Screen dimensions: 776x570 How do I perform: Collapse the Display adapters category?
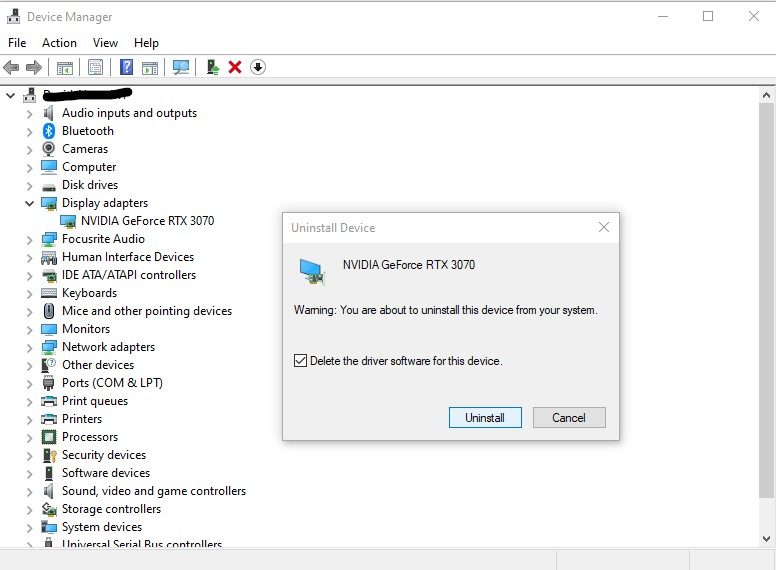point(29,203)
